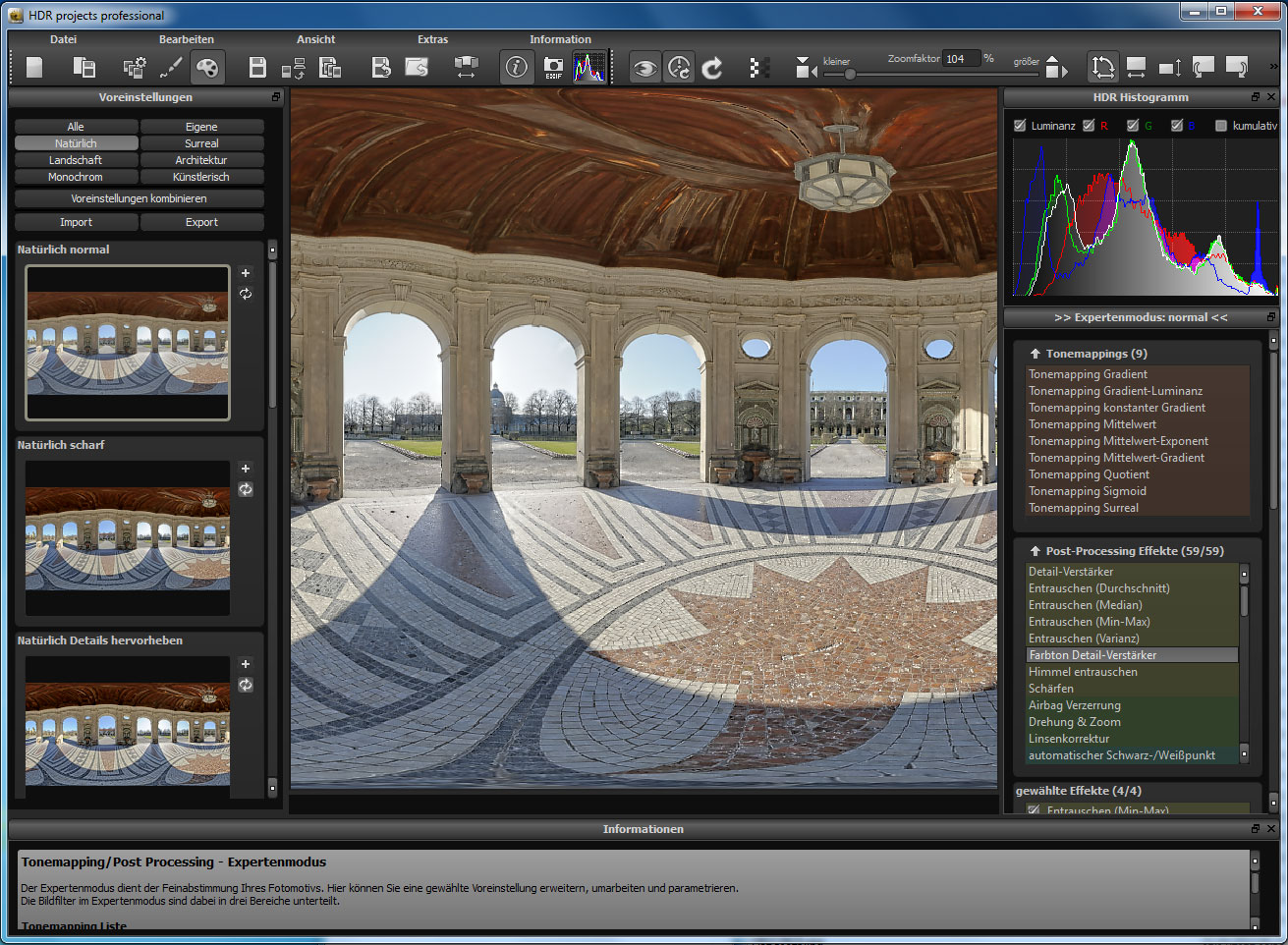This screenshot has width=1288, height=945.
Task: Undock the Voreinstellungen panel
Action: point(276,97)
